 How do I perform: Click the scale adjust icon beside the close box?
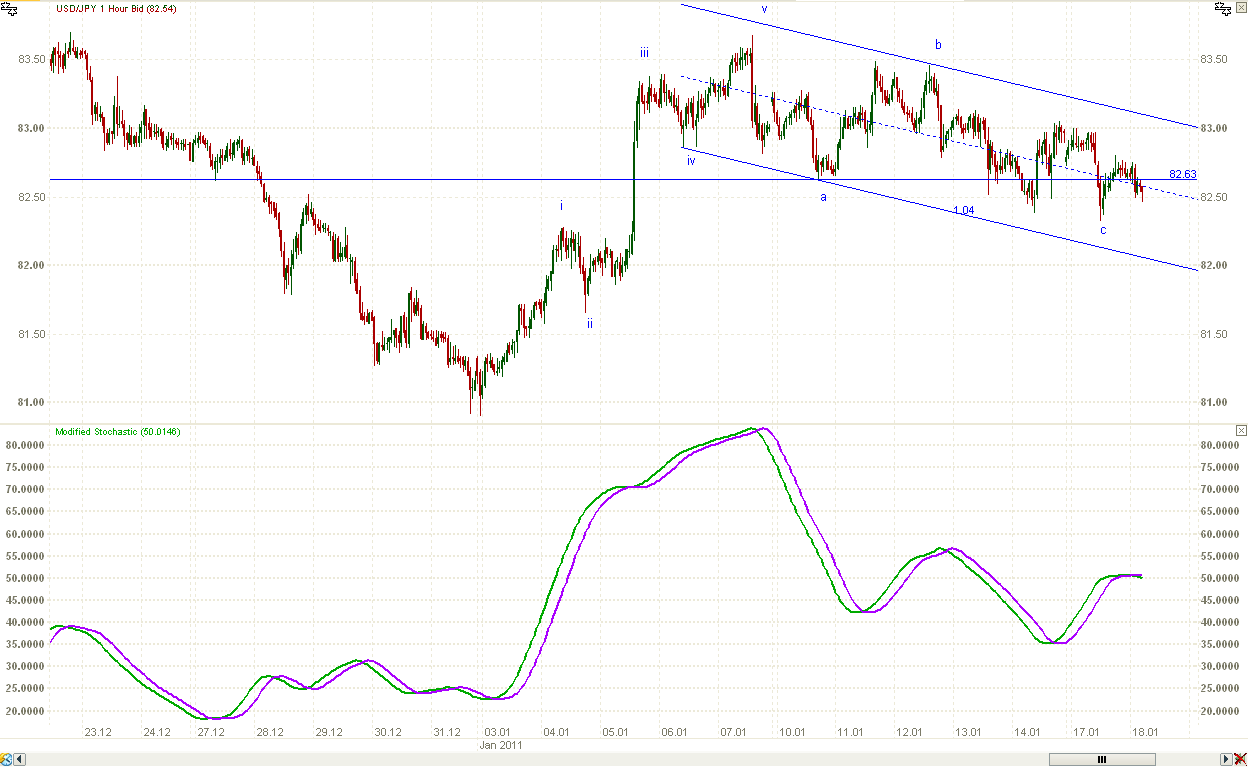[x=1223, y=9]
